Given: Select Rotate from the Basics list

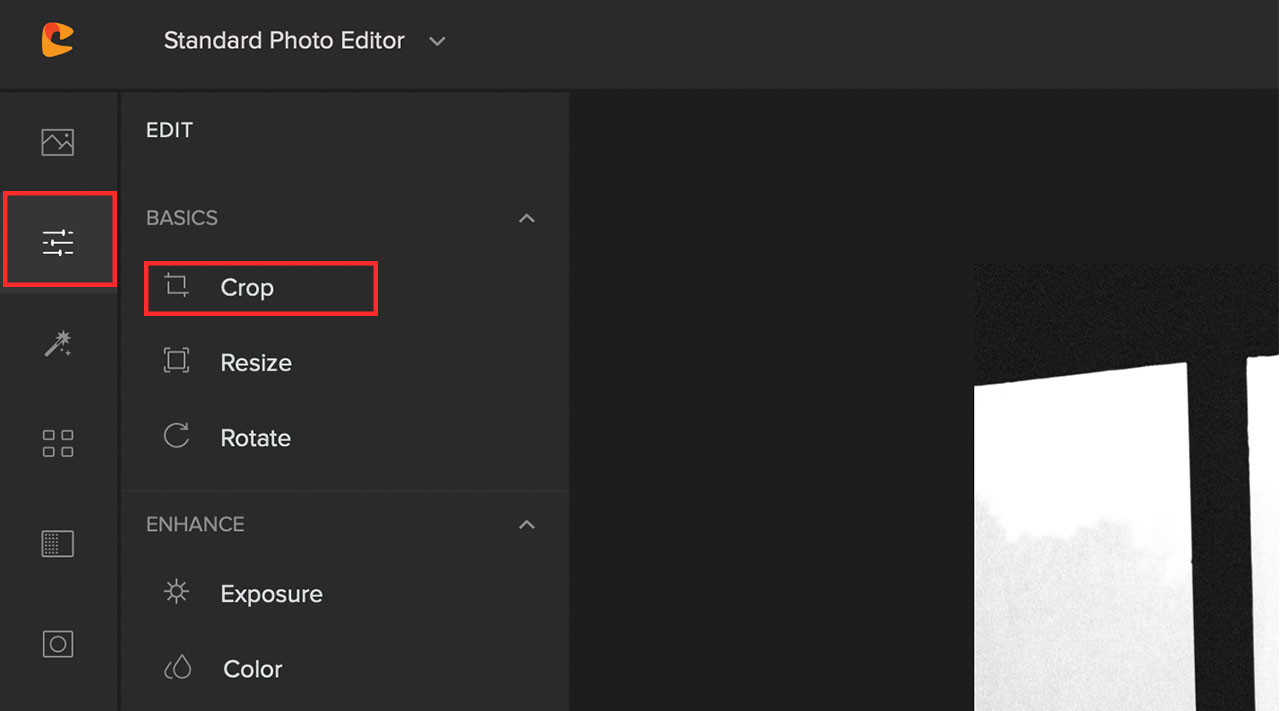Looking at the screenshot, I should [x=255, y=437].
